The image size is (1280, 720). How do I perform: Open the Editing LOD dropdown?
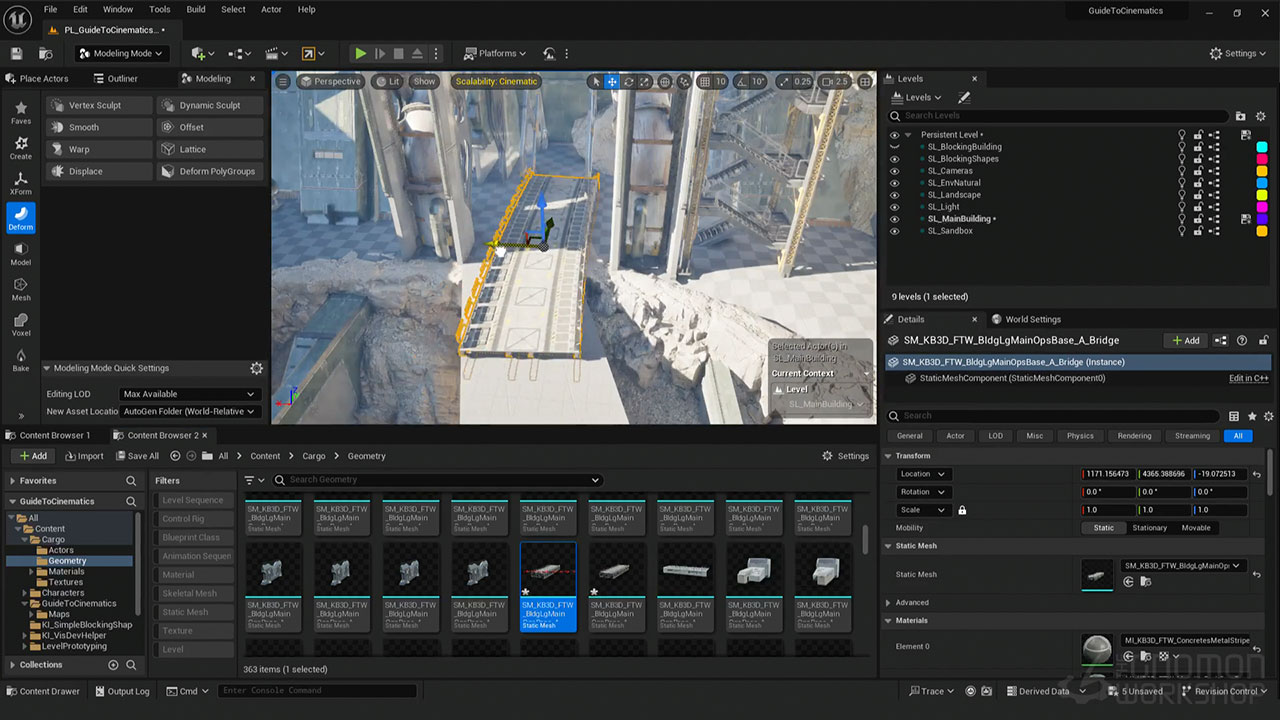tap(188, 394)
